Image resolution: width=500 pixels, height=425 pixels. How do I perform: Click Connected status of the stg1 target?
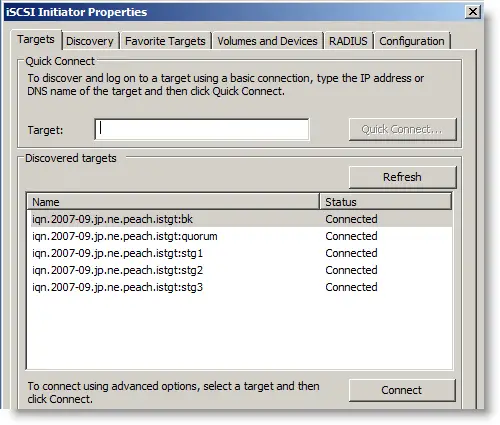point(351,253)
